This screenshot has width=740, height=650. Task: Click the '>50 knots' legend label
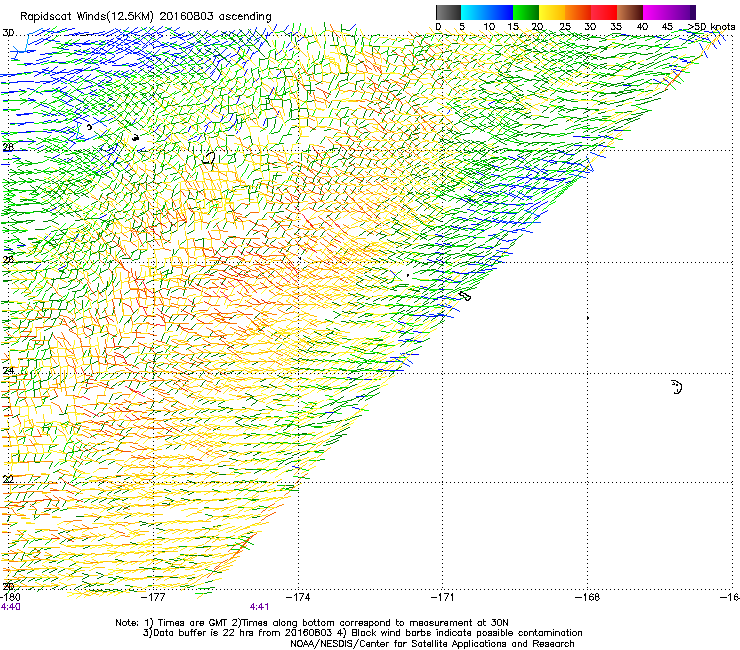click(x=711, y=27)
